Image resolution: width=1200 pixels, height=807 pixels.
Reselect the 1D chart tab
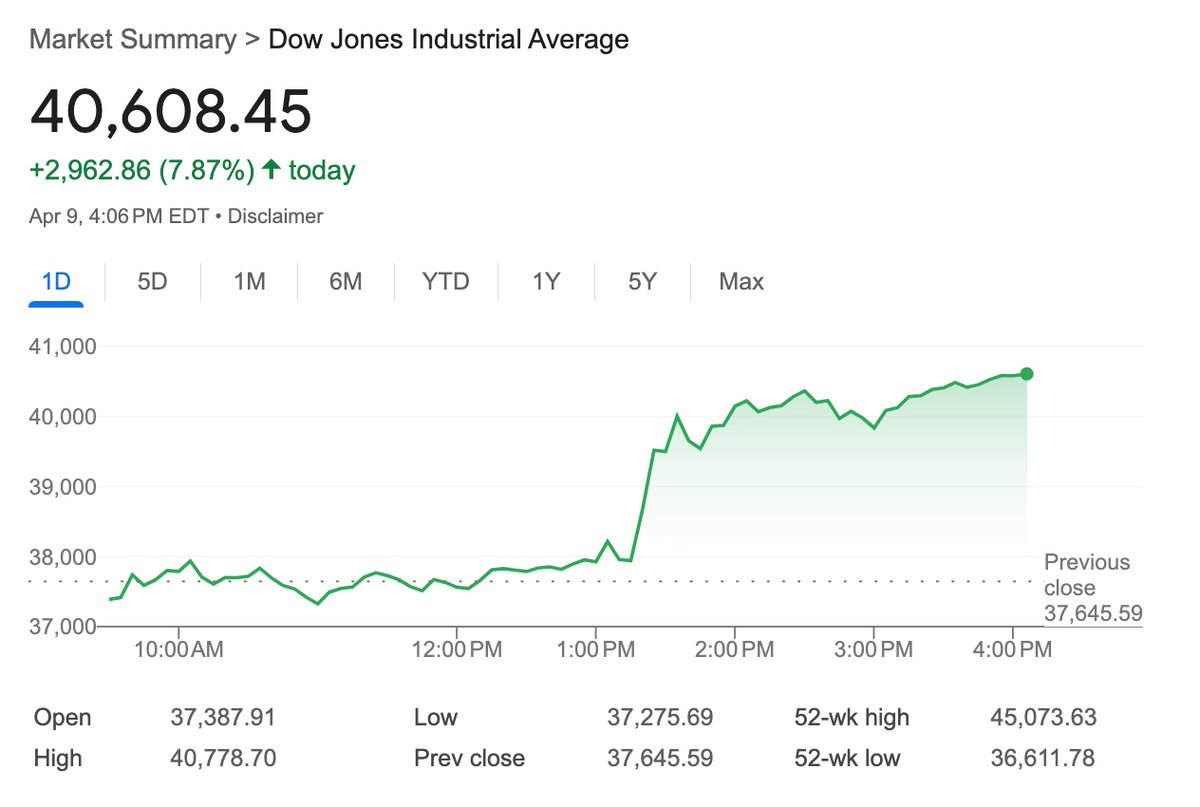56,281
